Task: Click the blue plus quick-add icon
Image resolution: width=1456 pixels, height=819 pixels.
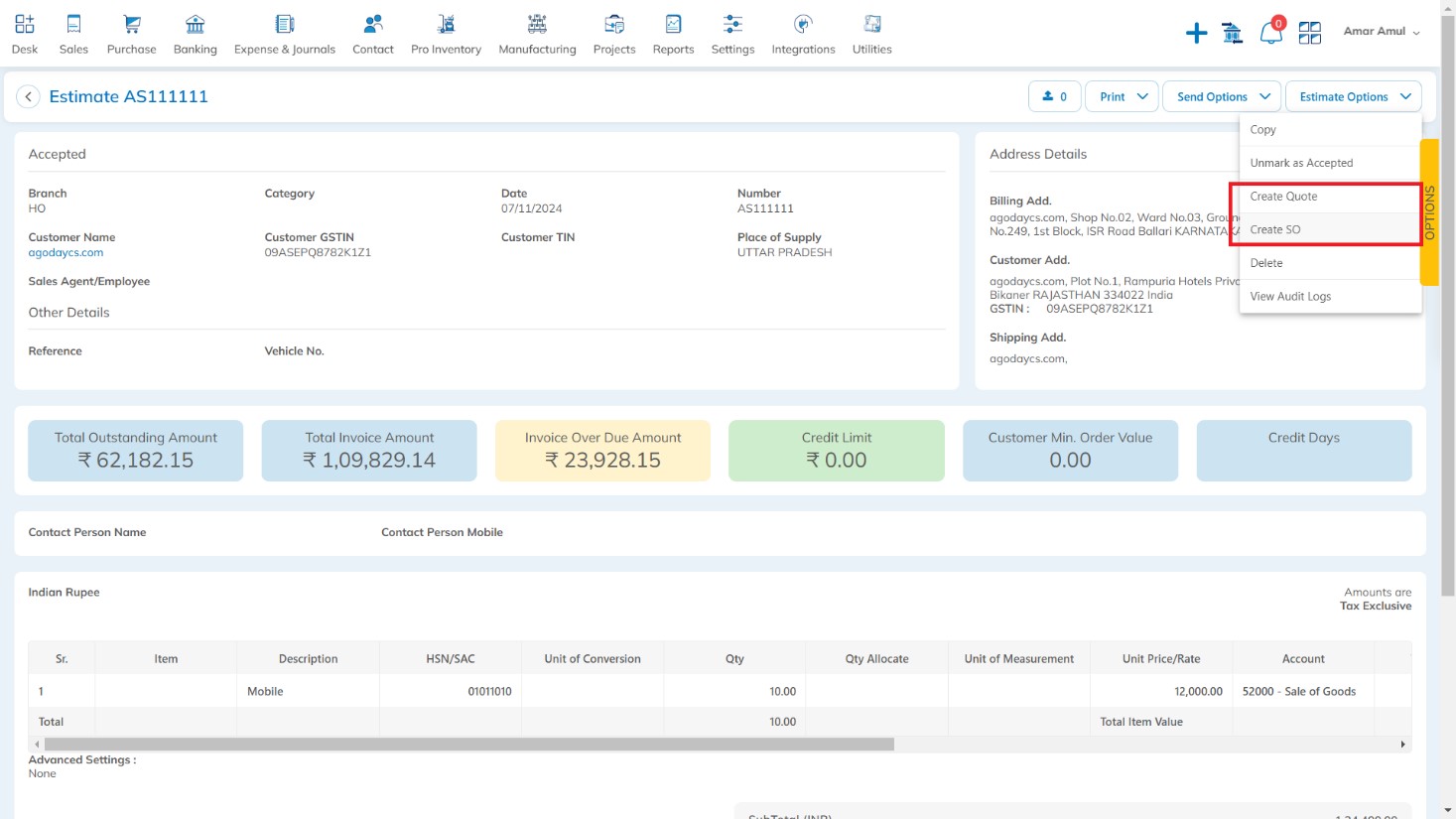Action: [1197, 34]
